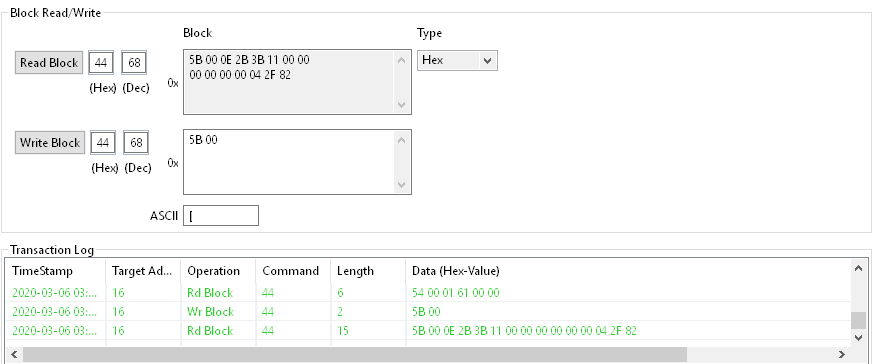
Task: Focus the Write Block hex address field
Action: tap(102, 143)
